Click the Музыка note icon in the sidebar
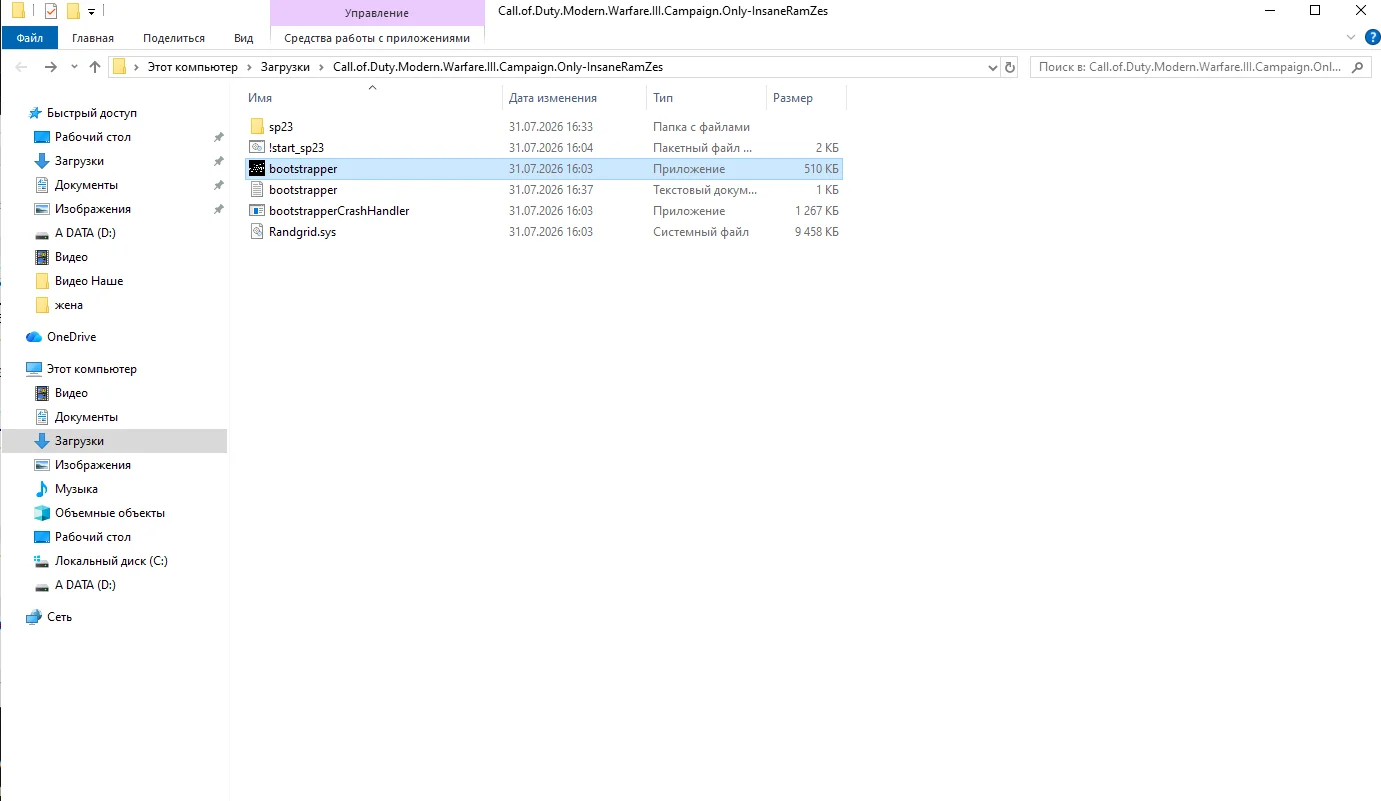 [x=42, y=489]
